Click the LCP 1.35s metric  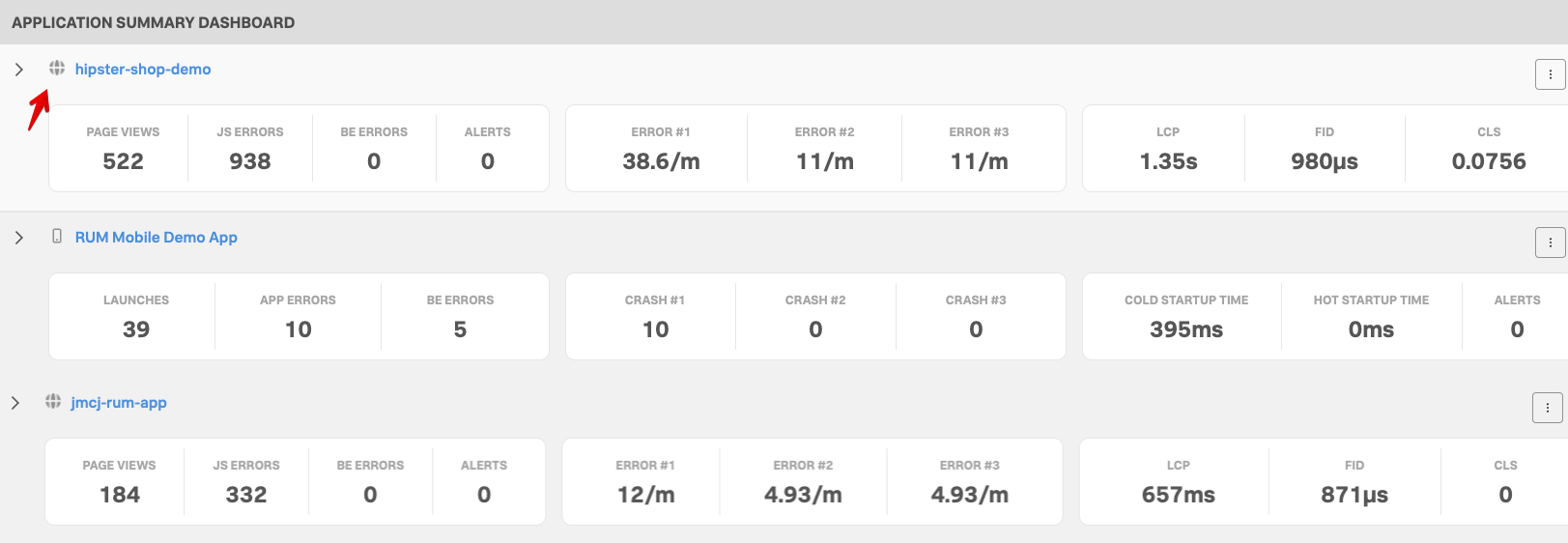[1168, 149]
